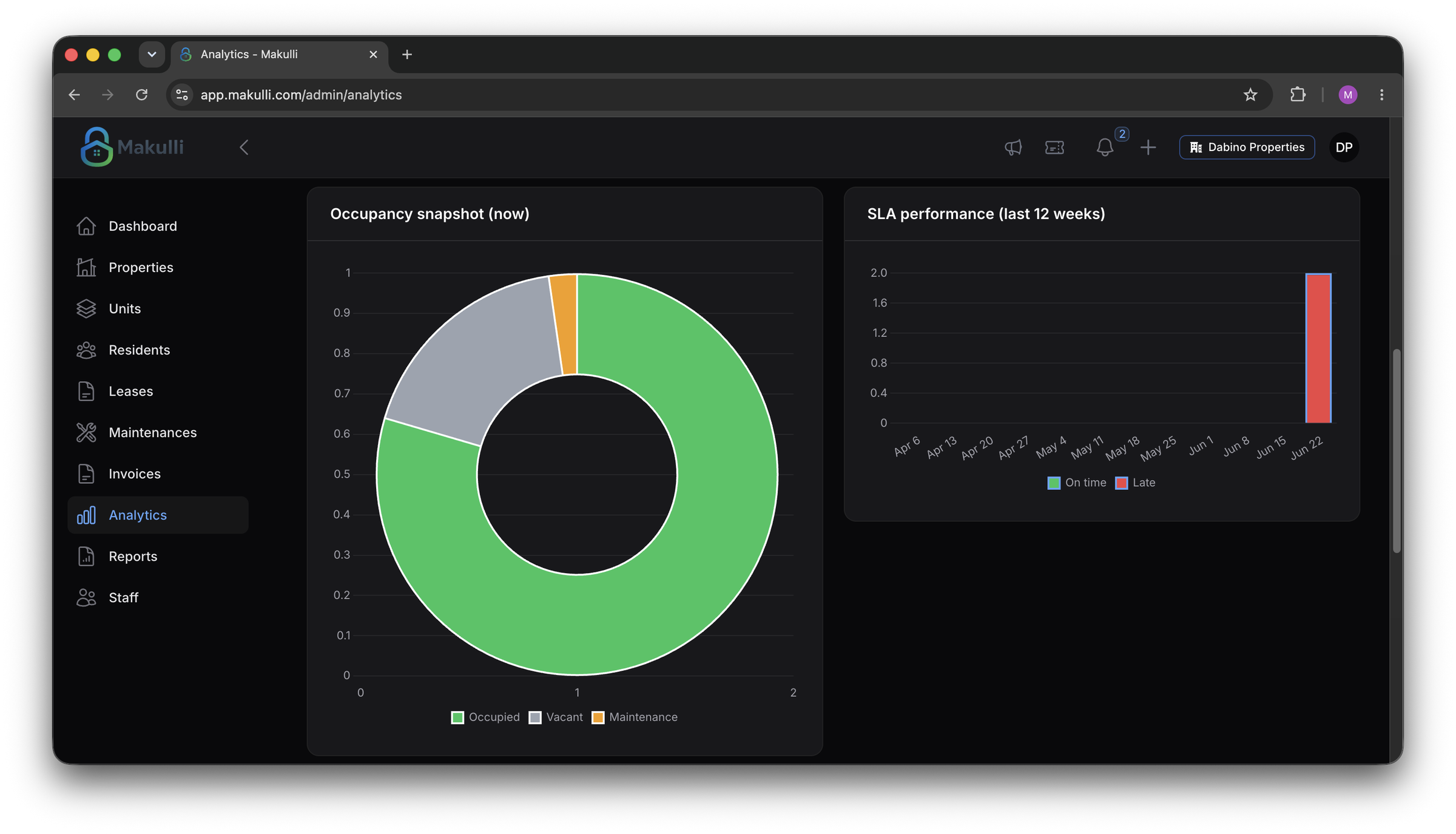1456x834 pixels.
Task: Click the Residents people icon
Action: (86, 350)
